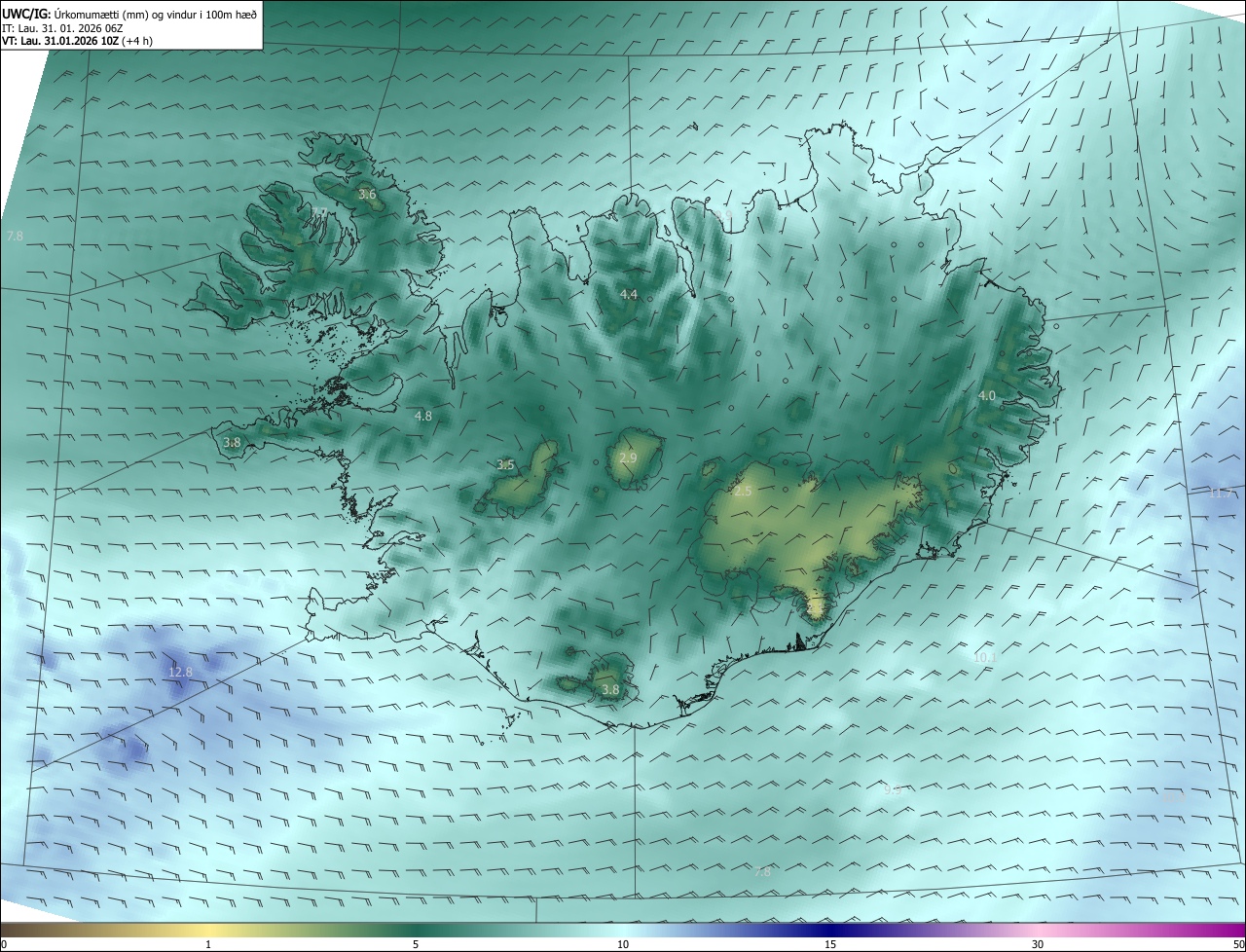Click the 2.5 value on the Vatnajökull ice cap
1246x952 pixels.
[743, 492]
